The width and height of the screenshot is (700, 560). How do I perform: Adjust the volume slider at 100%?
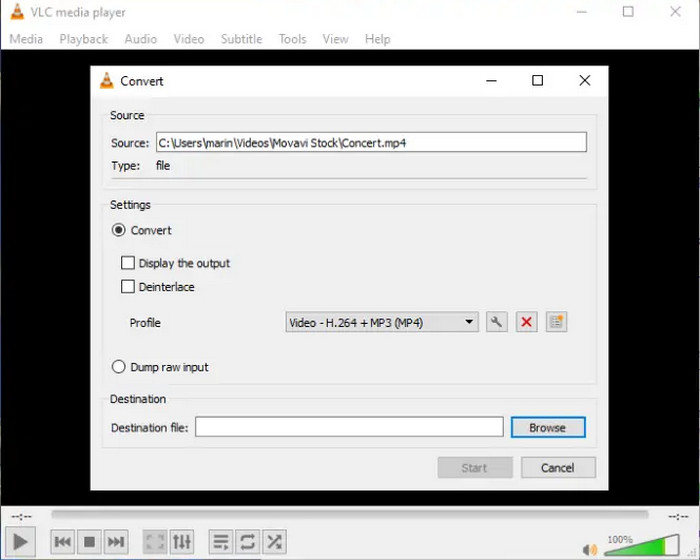coord(642,546)
